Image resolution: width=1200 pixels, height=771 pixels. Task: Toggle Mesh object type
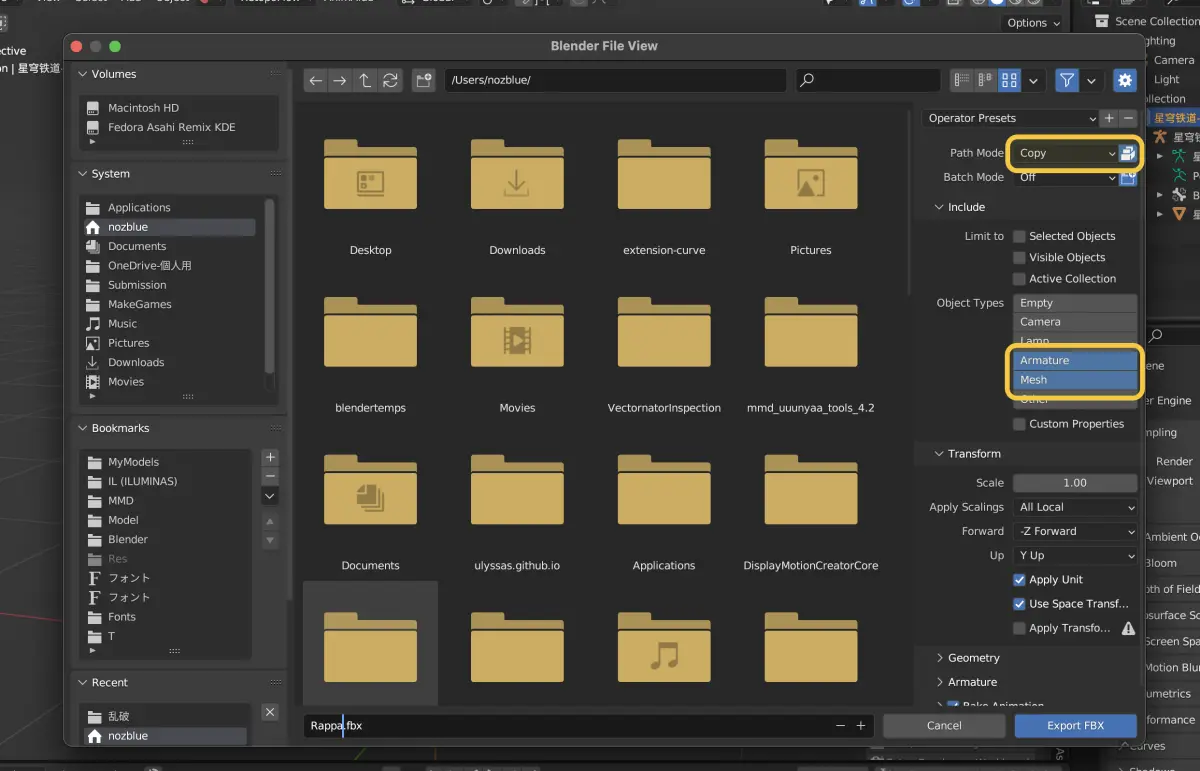pyautogui.click(x=1075, y=380)
